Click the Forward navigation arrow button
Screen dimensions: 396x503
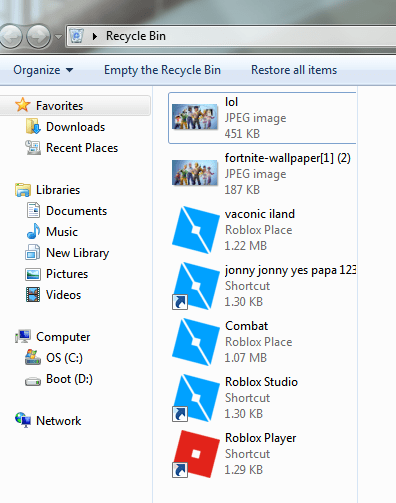tap(38, 36)
